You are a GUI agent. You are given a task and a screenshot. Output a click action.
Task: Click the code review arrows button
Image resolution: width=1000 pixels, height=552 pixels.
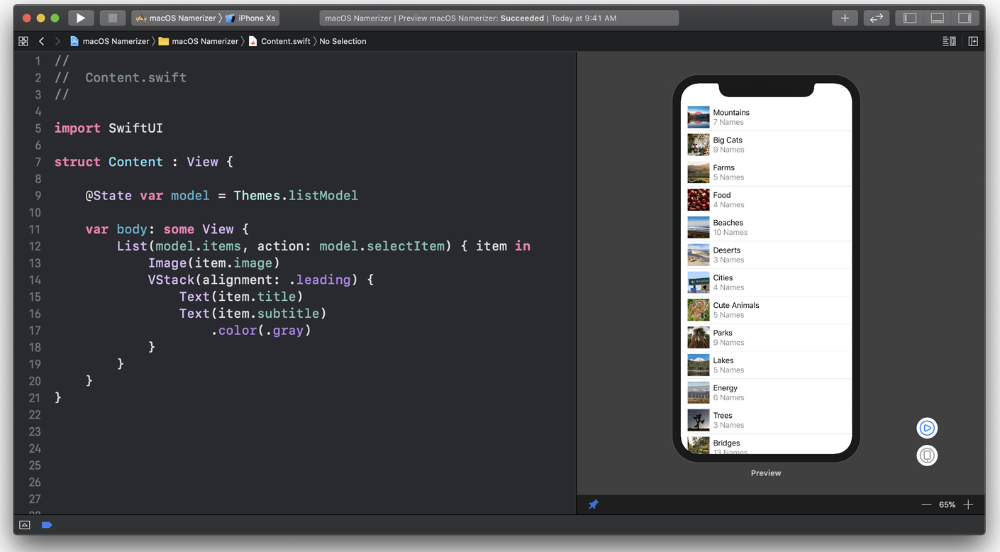[876, 18]
